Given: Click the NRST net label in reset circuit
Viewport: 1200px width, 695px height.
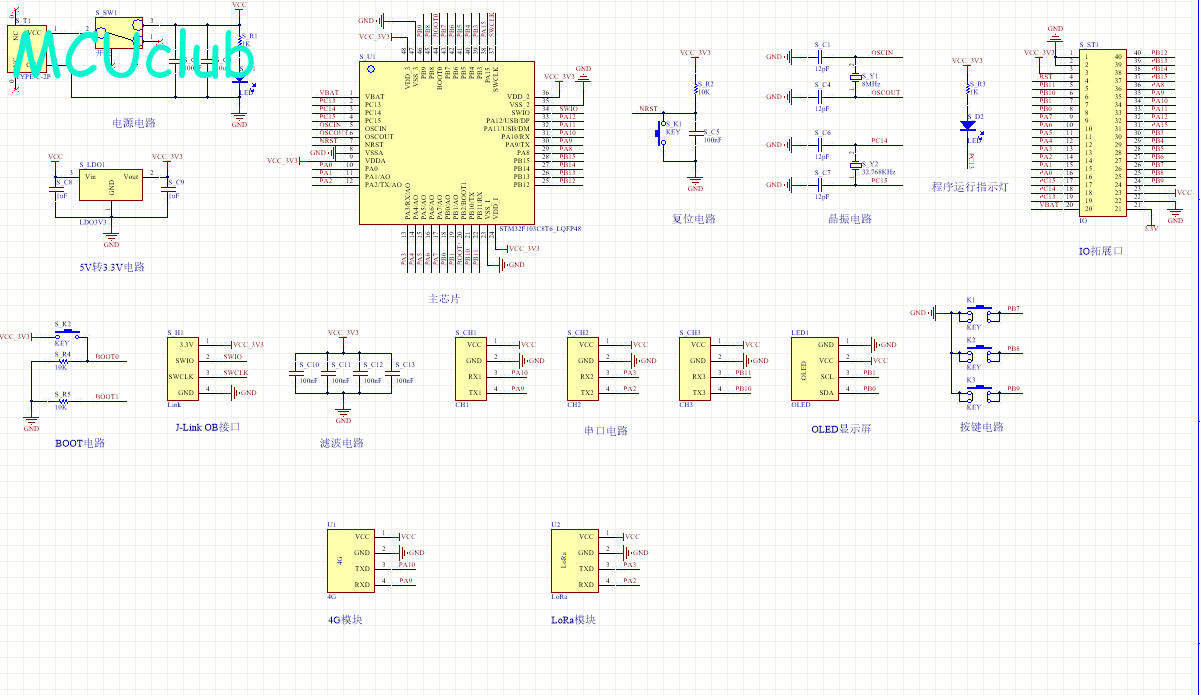Looking at the screenshot, I should pos(648,109).
